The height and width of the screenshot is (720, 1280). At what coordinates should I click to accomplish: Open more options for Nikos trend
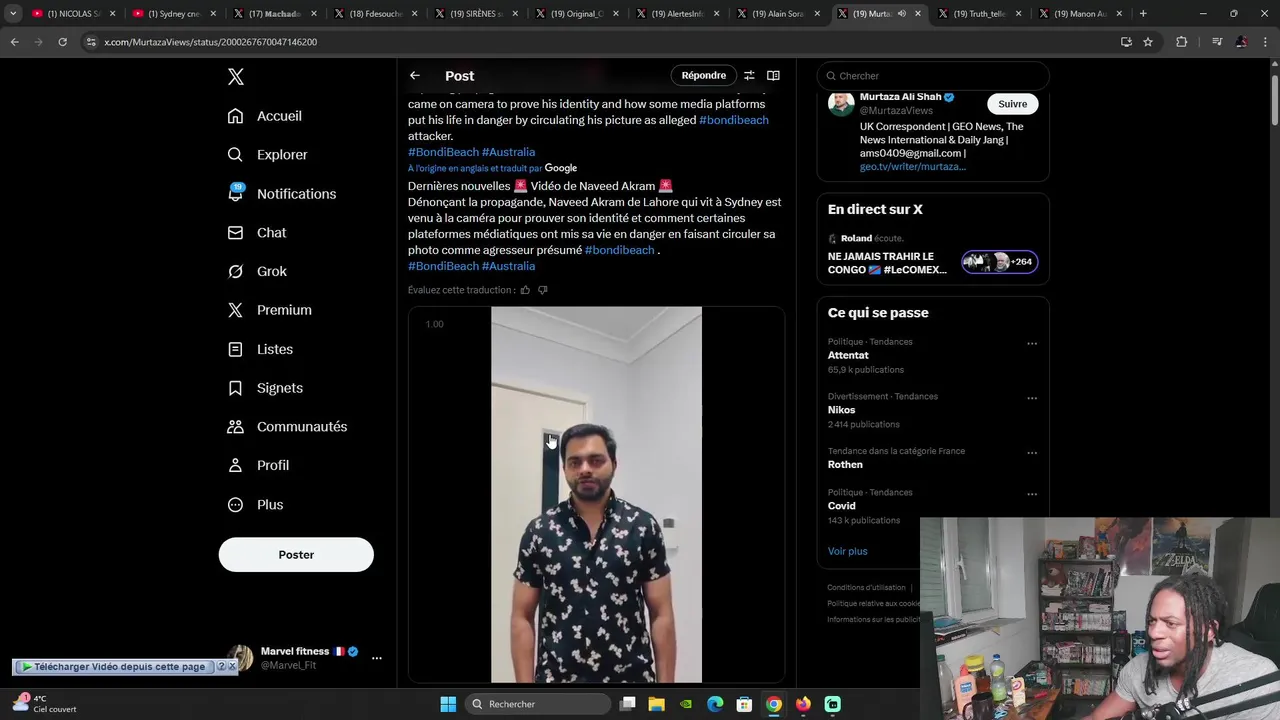(1032, 398)
